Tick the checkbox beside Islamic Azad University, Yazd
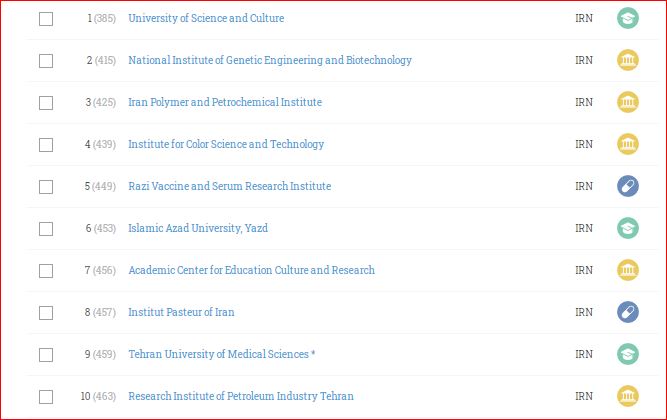Viewport: 667px width, 420px height. (x=46, y=229)
